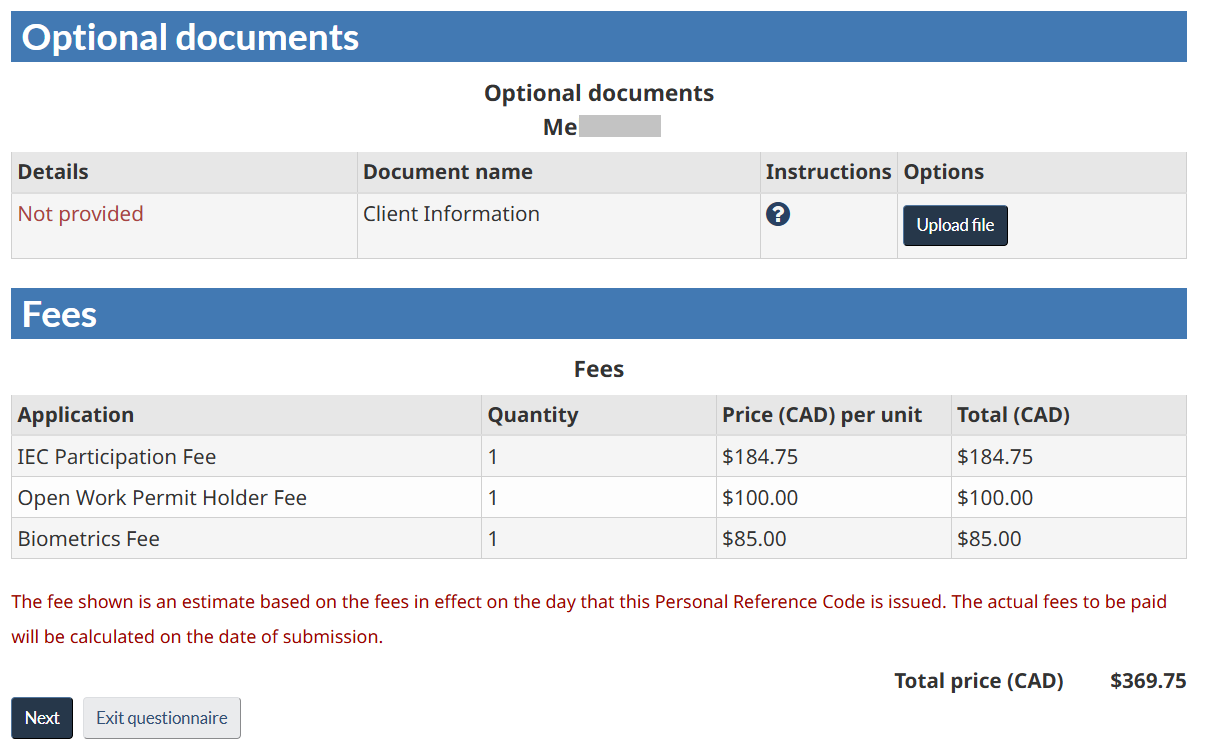Click the Application column header in Fees
This screenshot has height=750, width=1208.
(76, 415)
